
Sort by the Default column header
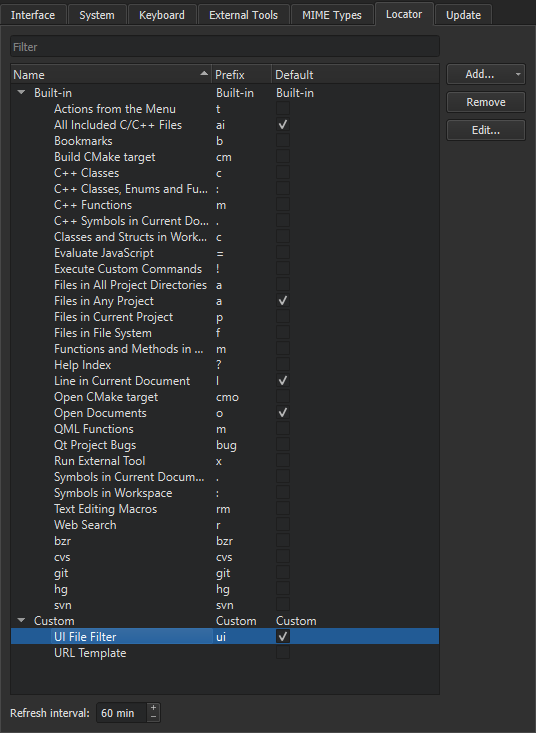355,74
